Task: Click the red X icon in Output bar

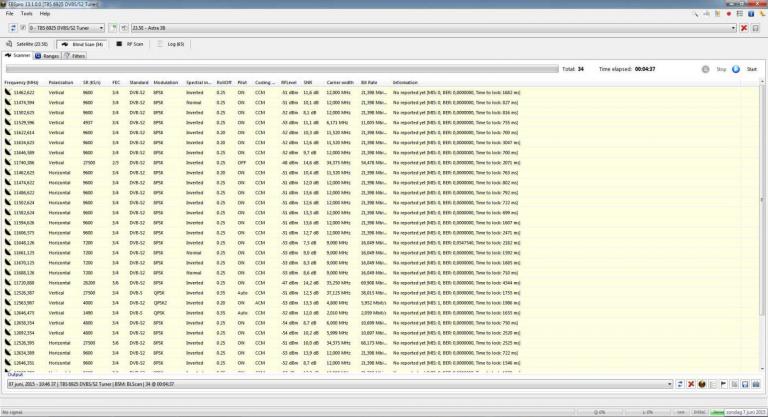Action: [691, 384]
